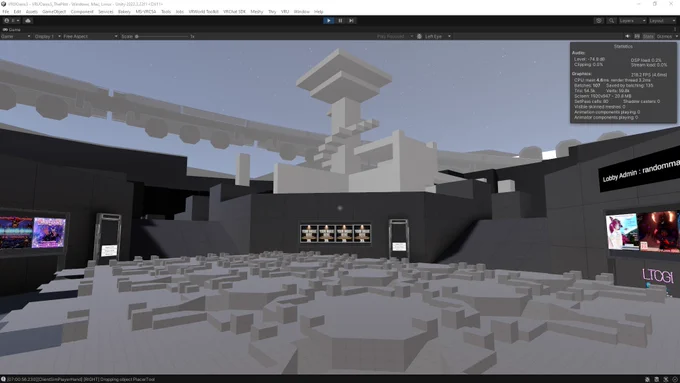The height and width of the screenshot is (383, 680).
Task: Open the Component menu
Action: coord(82,12)
